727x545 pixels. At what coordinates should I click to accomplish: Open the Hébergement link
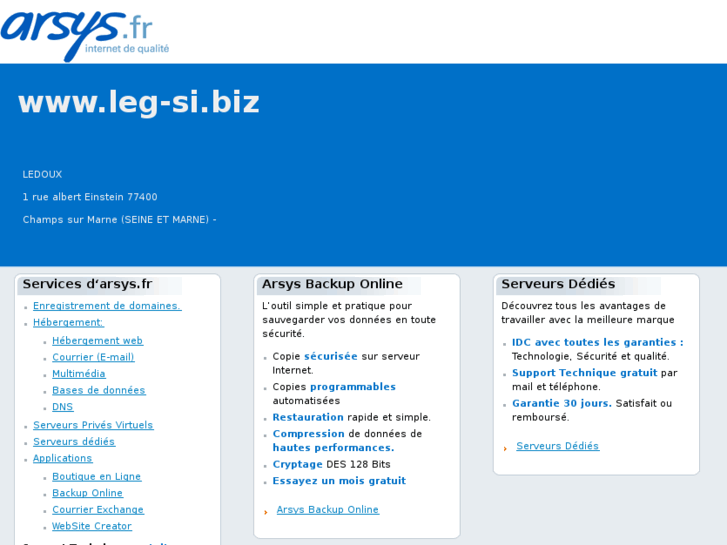click(68, 322)
